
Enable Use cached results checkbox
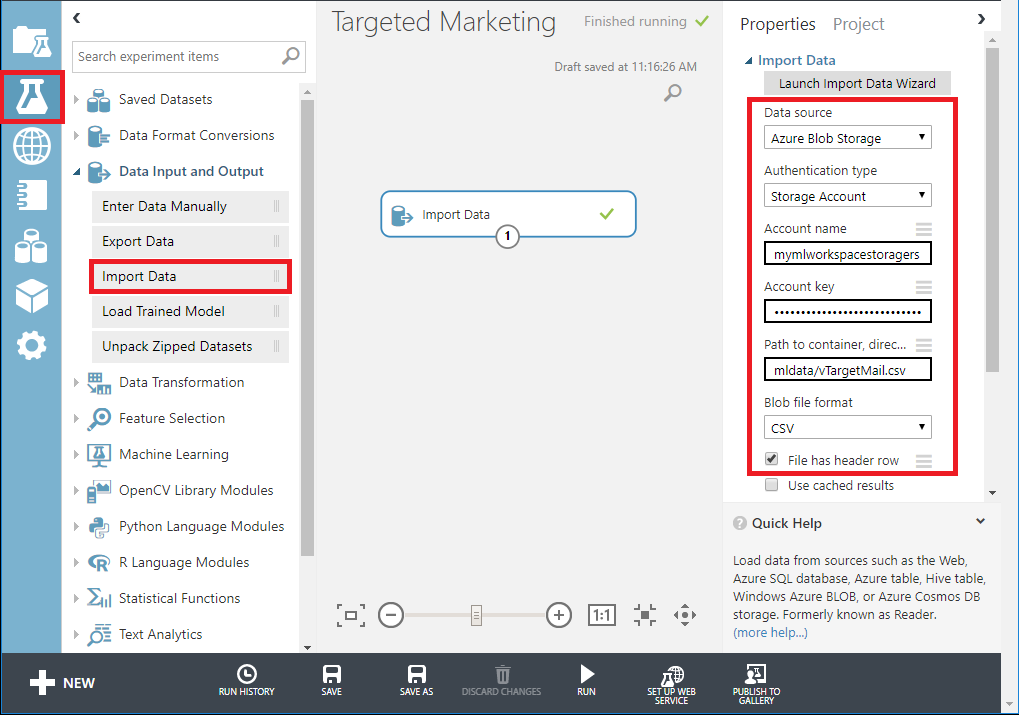coord(772,485)
